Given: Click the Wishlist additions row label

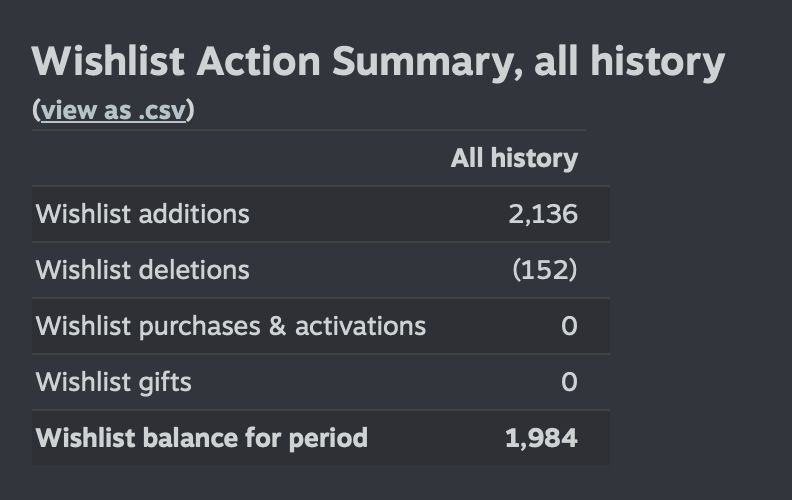Looking at the screenshot, I should point(142,214).
